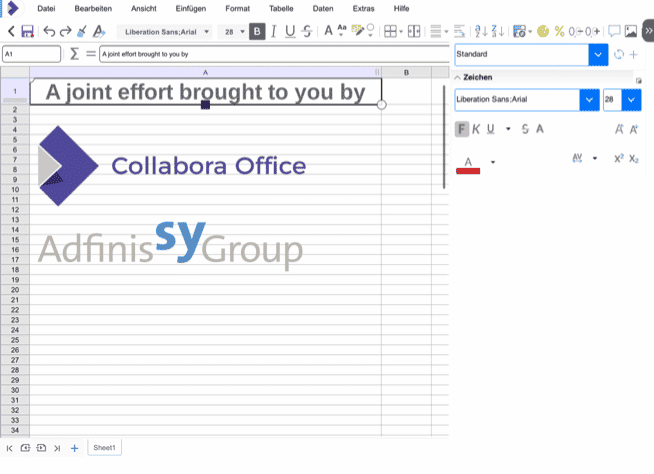Click the Undo arrow icon
The image size is (654, 474).
(48, 32)
